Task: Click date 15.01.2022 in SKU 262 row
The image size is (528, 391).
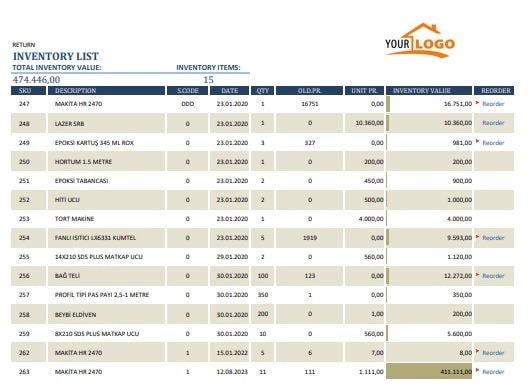Action: (x=232, y=353)
